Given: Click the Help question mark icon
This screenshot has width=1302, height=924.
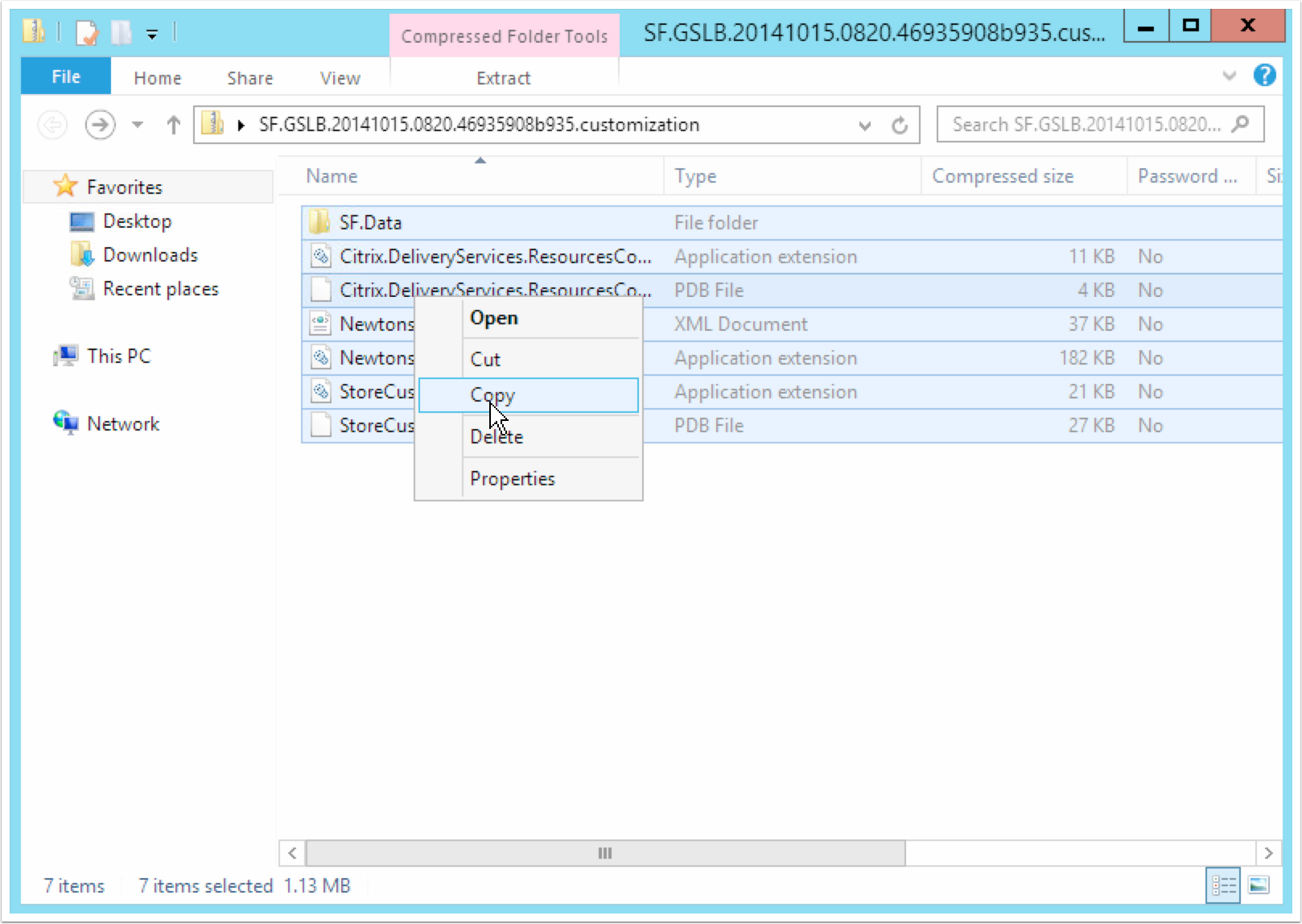Looking at the screenshot, I should (1264, 76).
